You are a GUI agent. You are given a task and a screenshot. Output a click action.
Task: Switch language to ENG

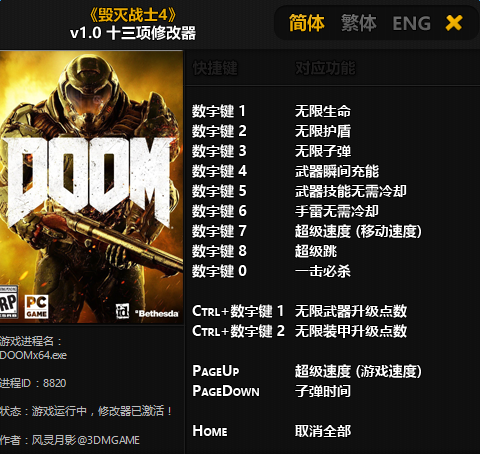click(412, 23)
